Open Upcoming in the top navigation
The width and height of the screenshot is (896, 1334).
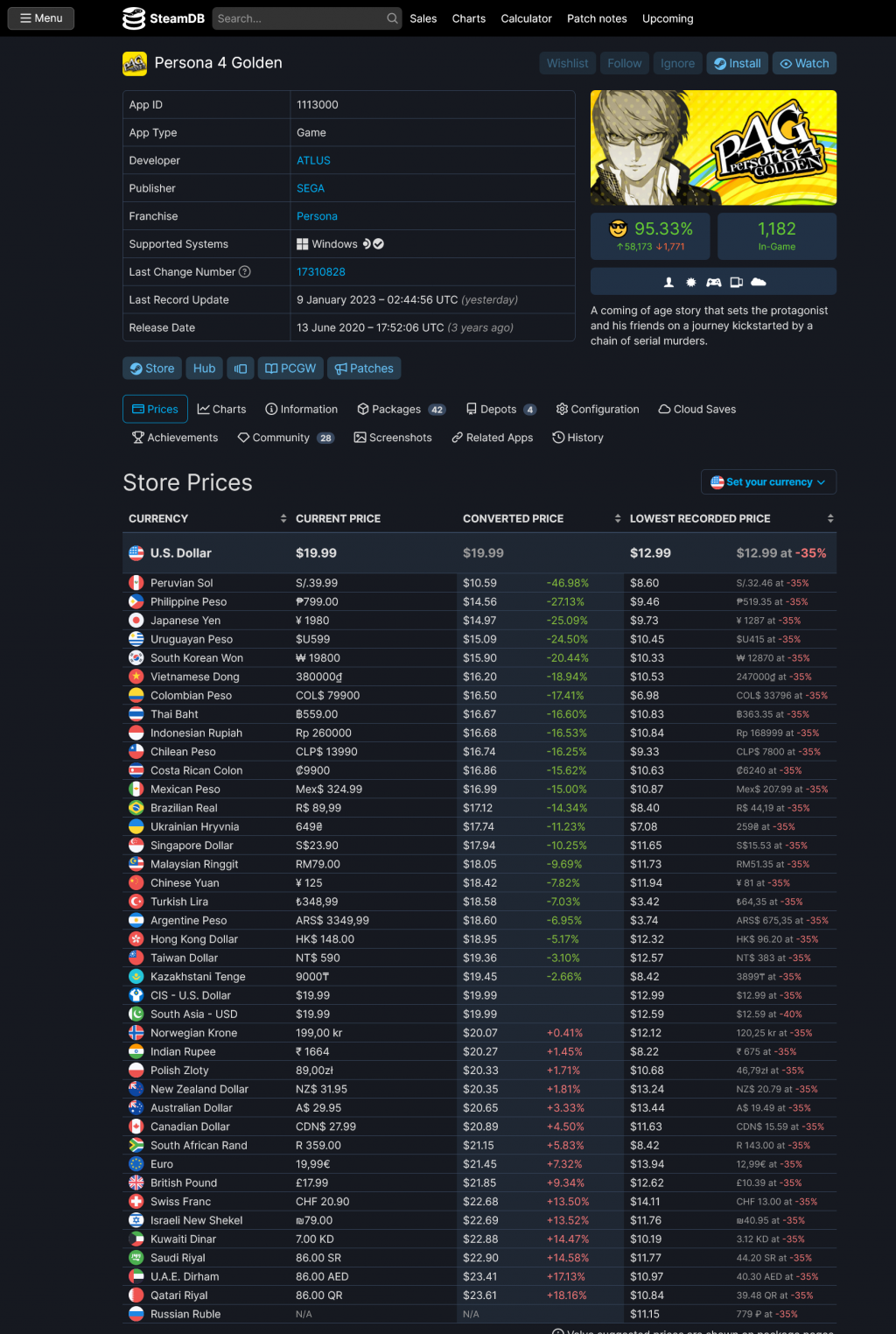coord(668,18)
